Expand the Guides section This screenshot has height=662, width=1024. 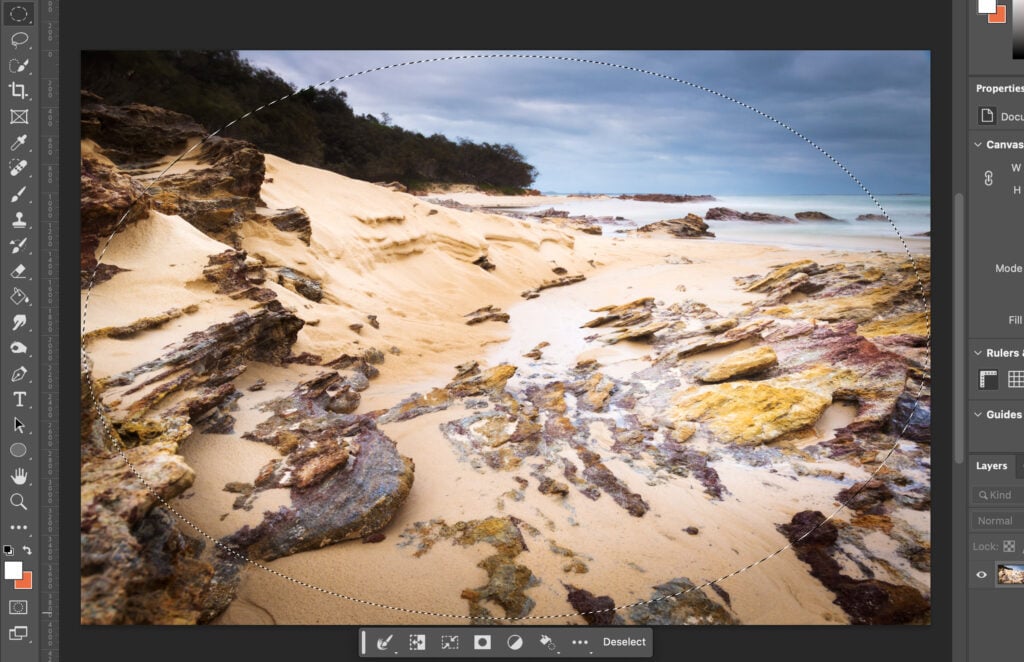pyautogui.click(x=977, y=414)
